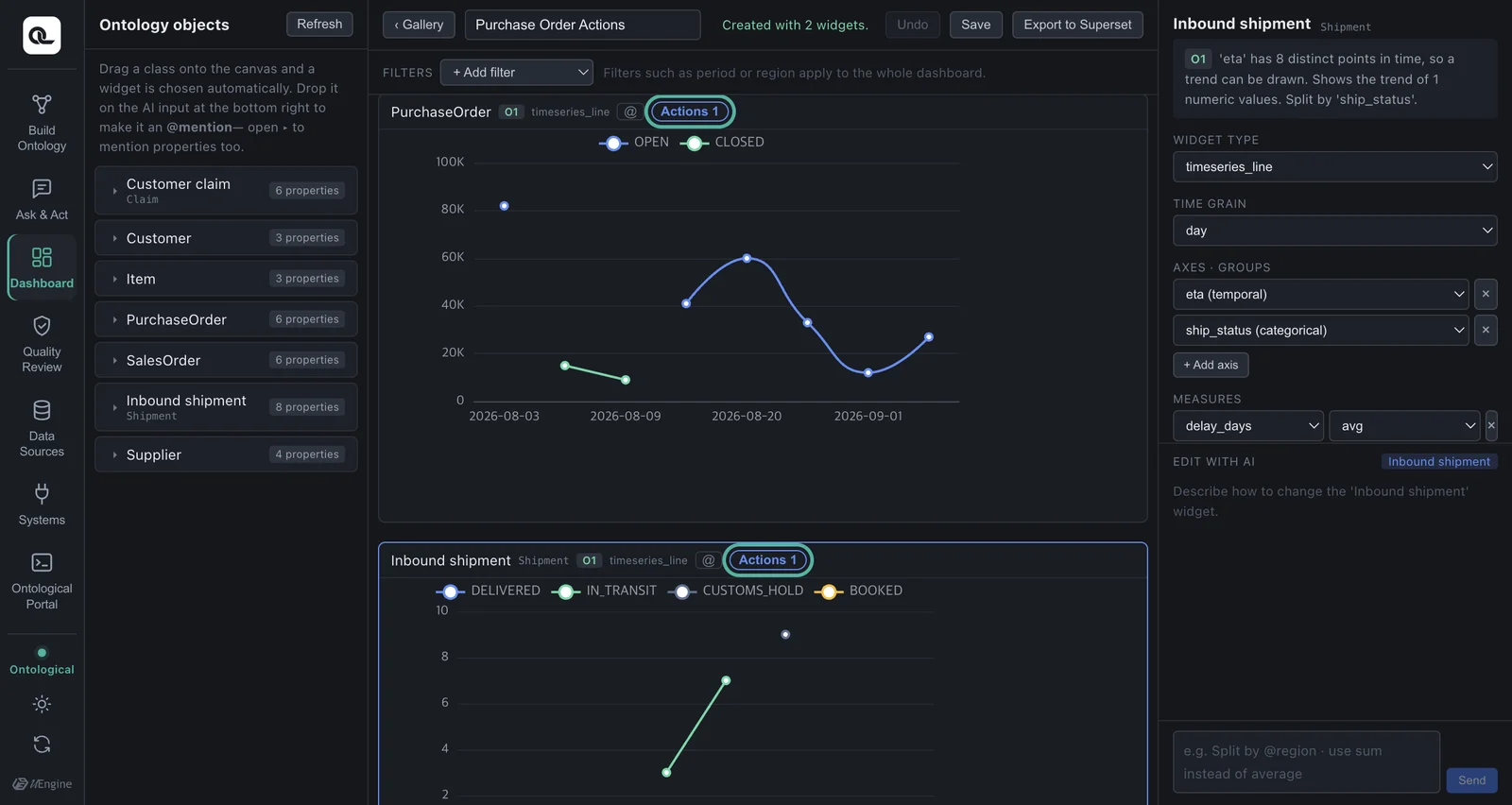Click the OPEN data point at 80K

504,206
